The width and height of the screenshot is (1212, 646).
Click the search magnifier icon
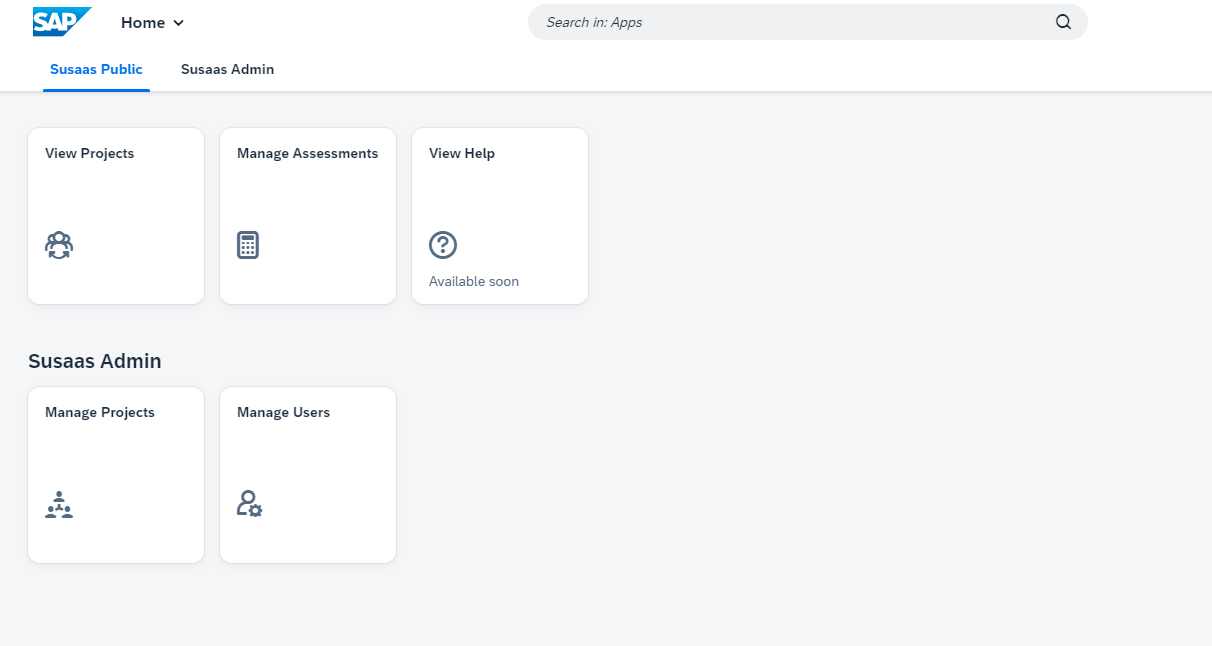(x=1063, y=22)
